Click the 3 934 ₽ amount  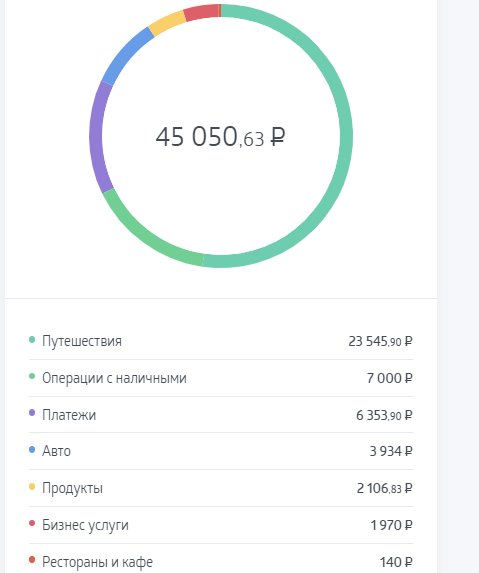(391, 451)
